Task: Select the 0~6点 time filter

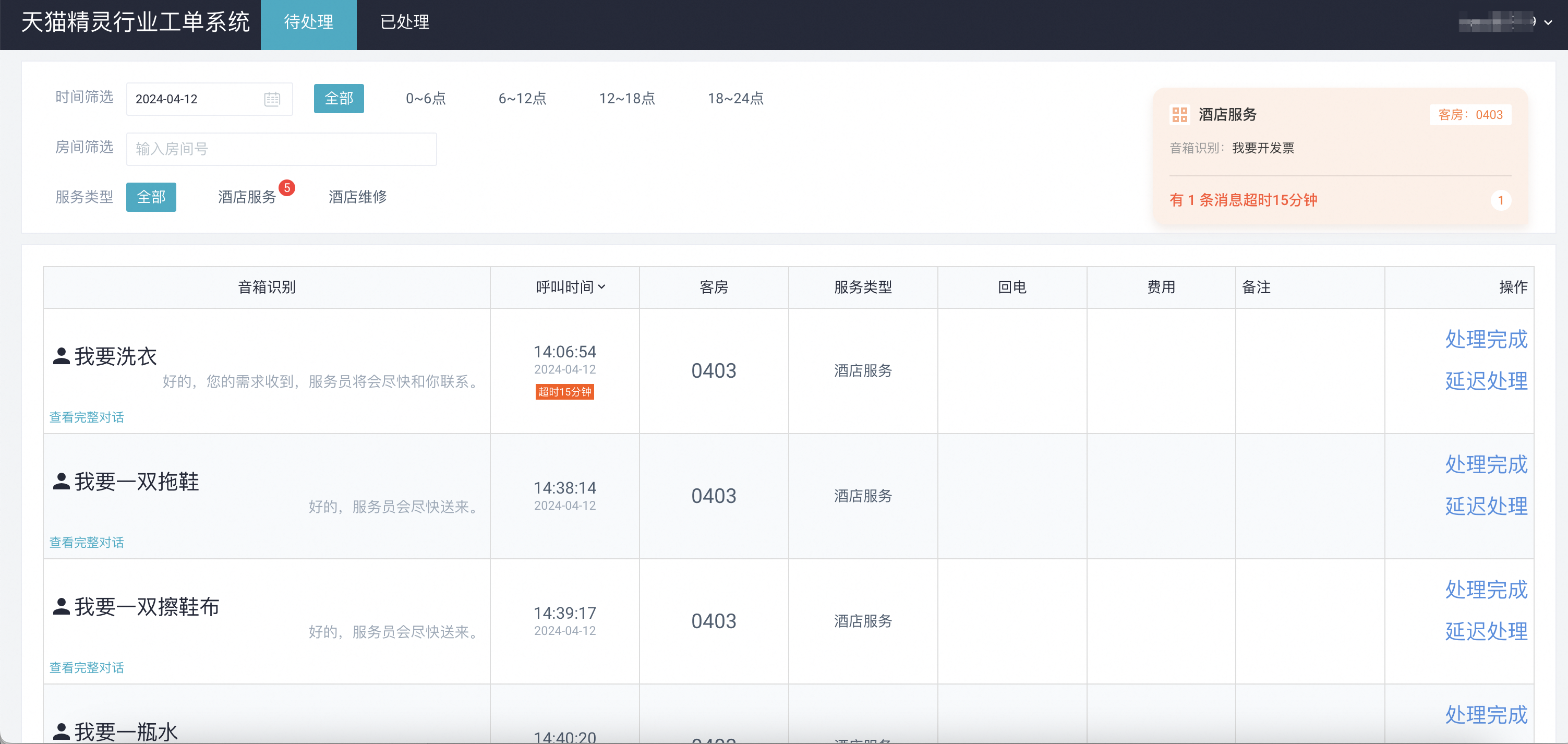Action: (426, 99)
